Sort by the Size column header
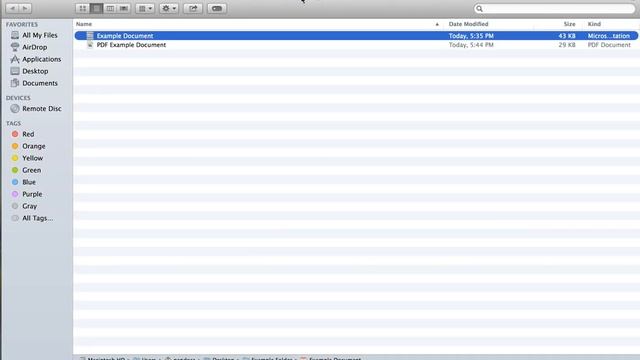The image size is (640, 360). tap(569, 24)
